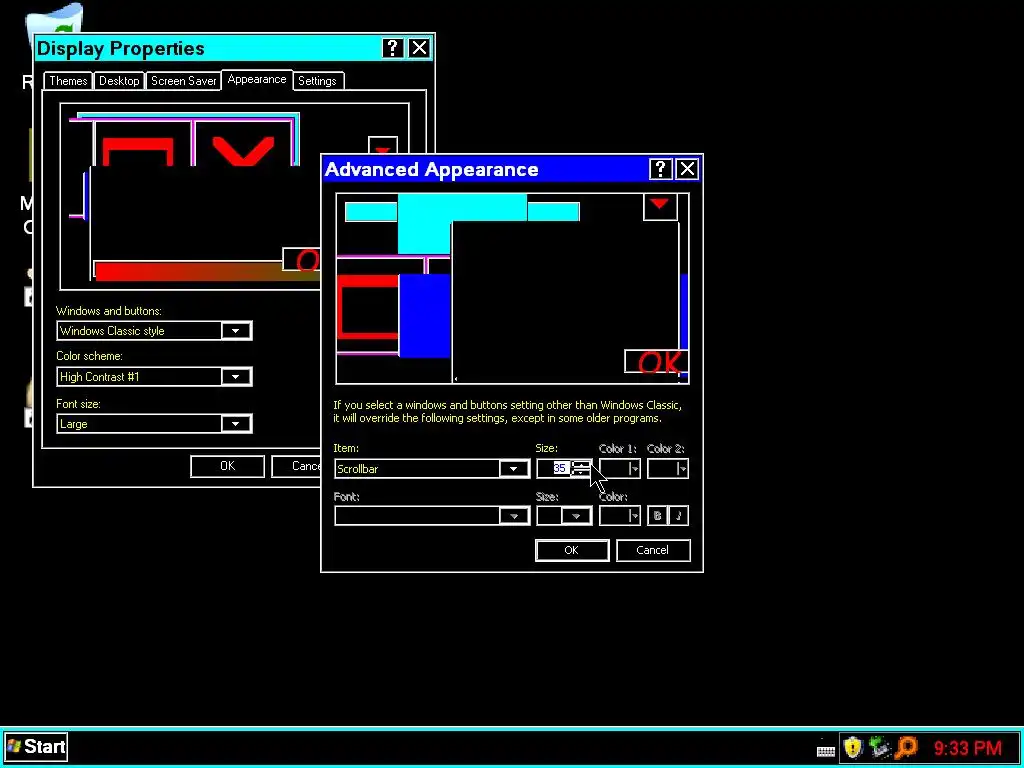Click help button in Display Properties title bar
The width and height of the screenshot is (1024, 768).
(392, 48)
